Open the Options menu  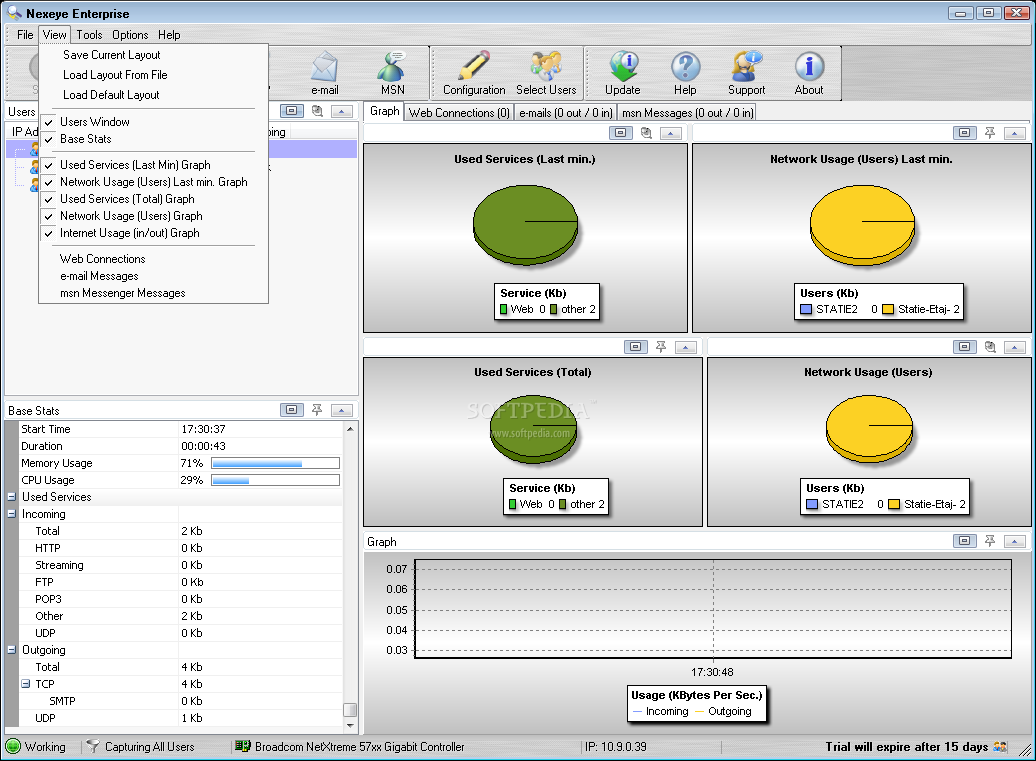point(130,34)
